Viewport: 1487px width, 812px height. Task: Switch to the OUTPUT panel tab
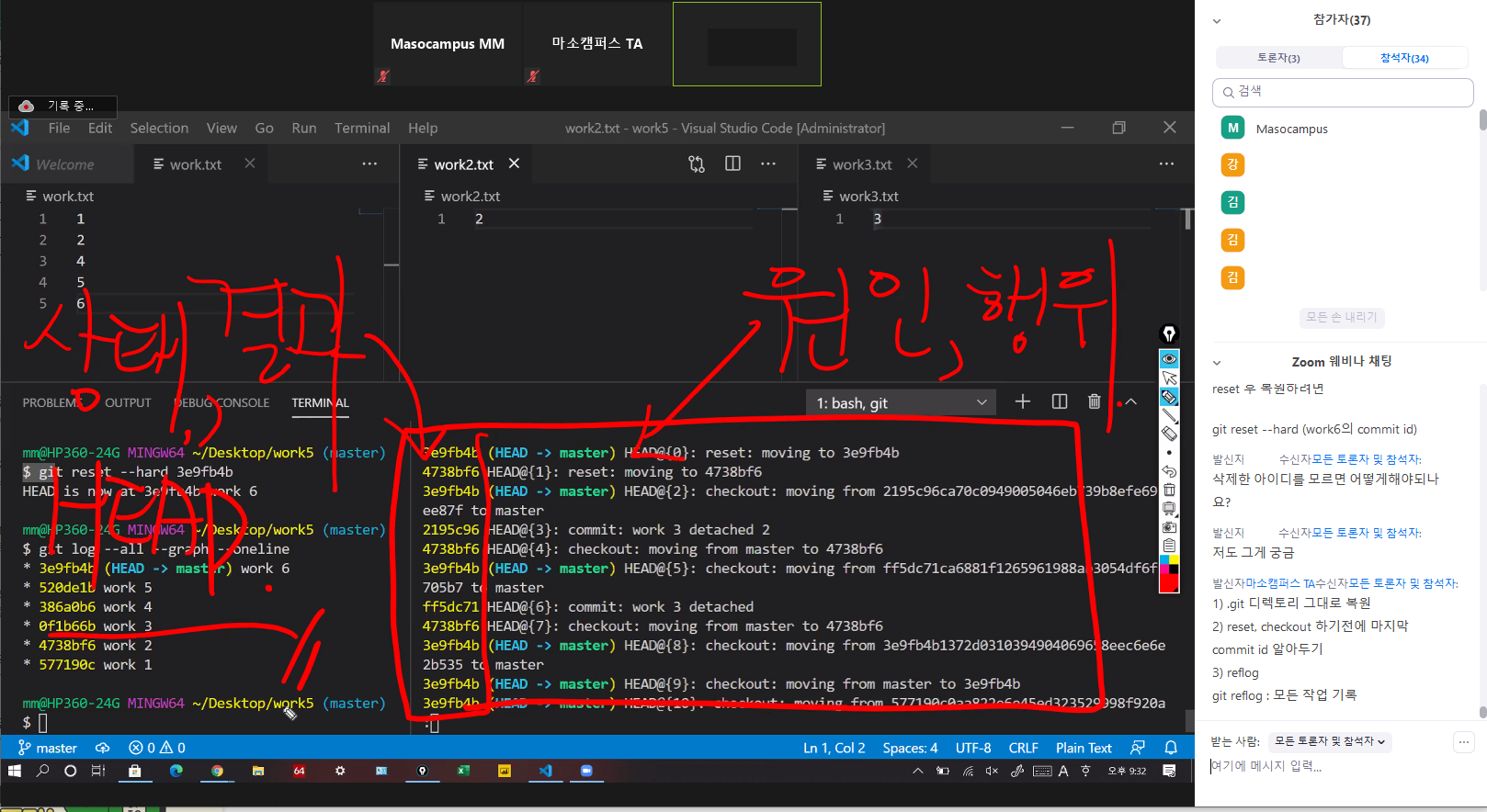point(128,402)
